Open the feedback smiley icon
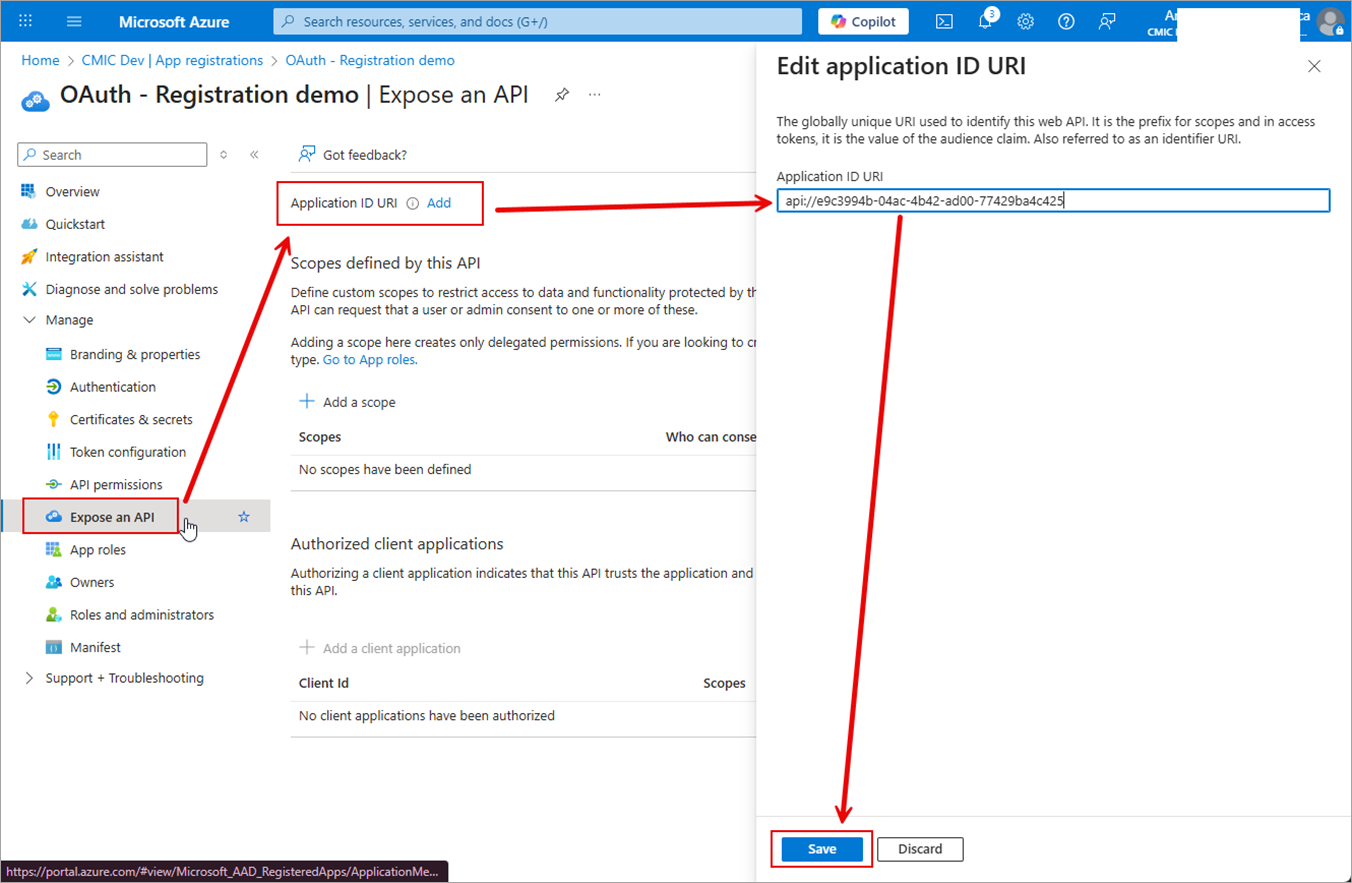This screenshot has height=883, width=1352. (1107, 21)
